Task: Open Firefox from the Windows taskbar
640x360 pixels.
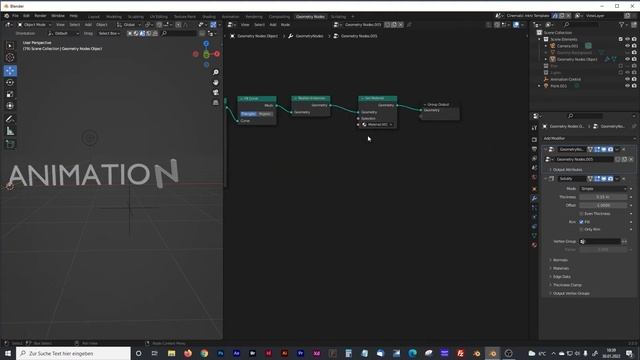Action: click(x=188, y=353)
